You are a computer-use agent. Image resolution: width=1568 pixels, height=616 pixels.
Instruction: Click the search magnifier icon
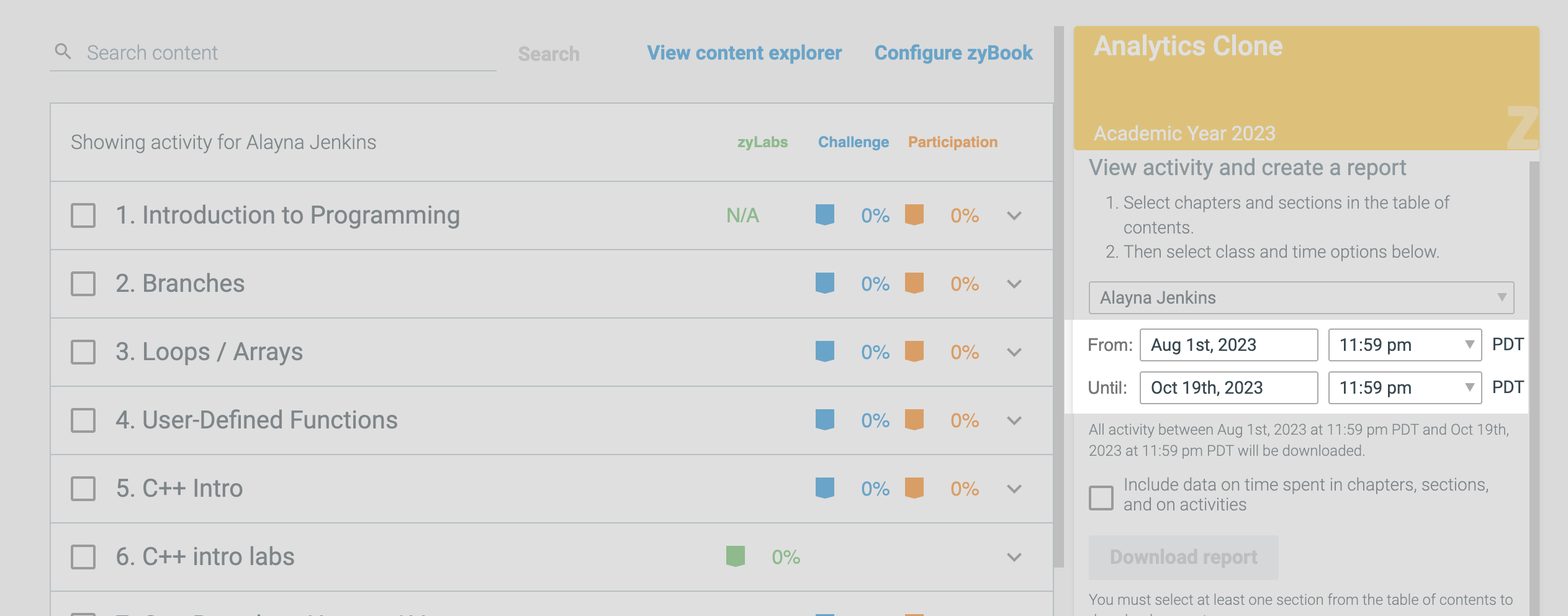coord(63,52)
